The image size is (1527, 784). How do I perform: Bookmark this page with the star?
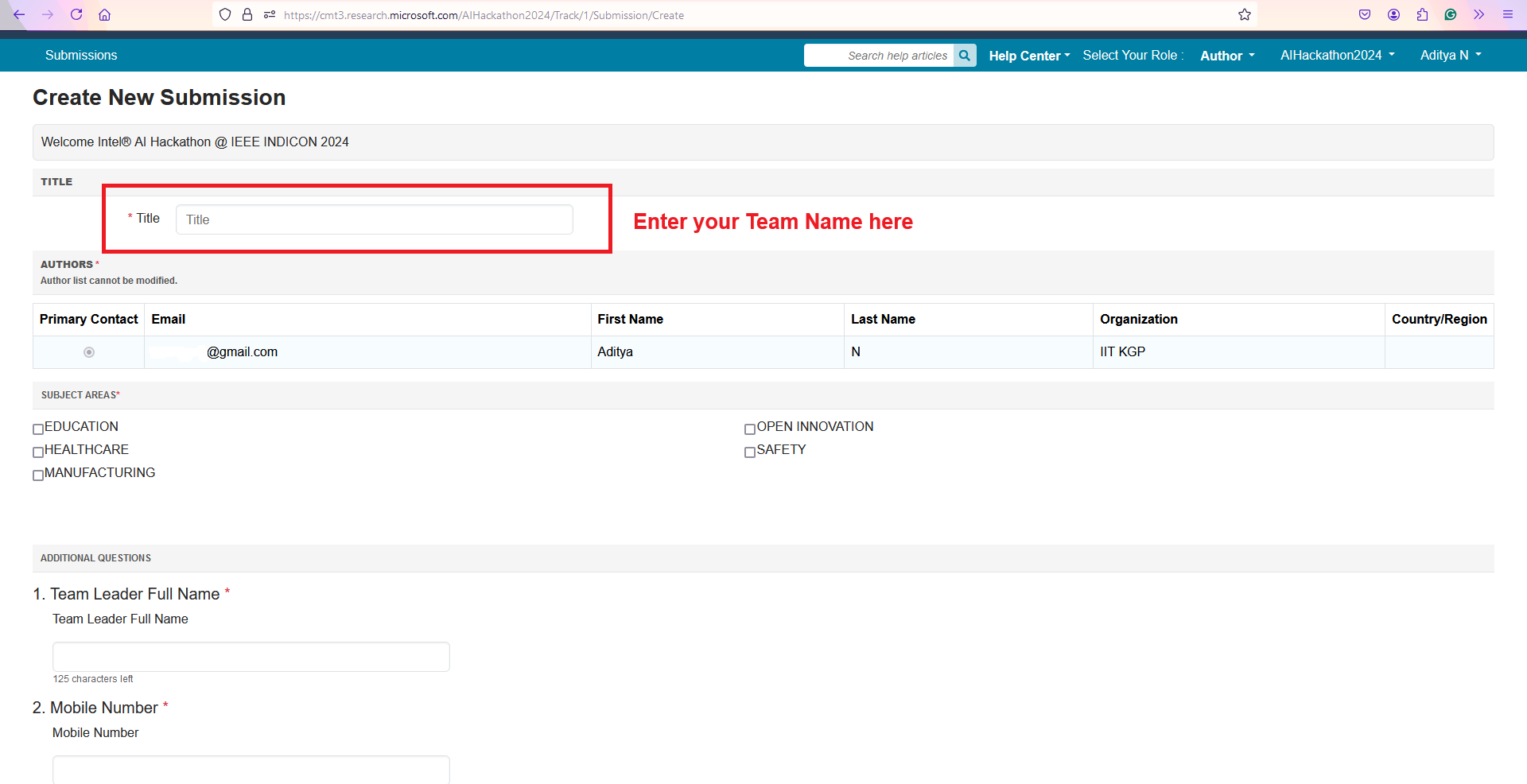(1245, 14)
